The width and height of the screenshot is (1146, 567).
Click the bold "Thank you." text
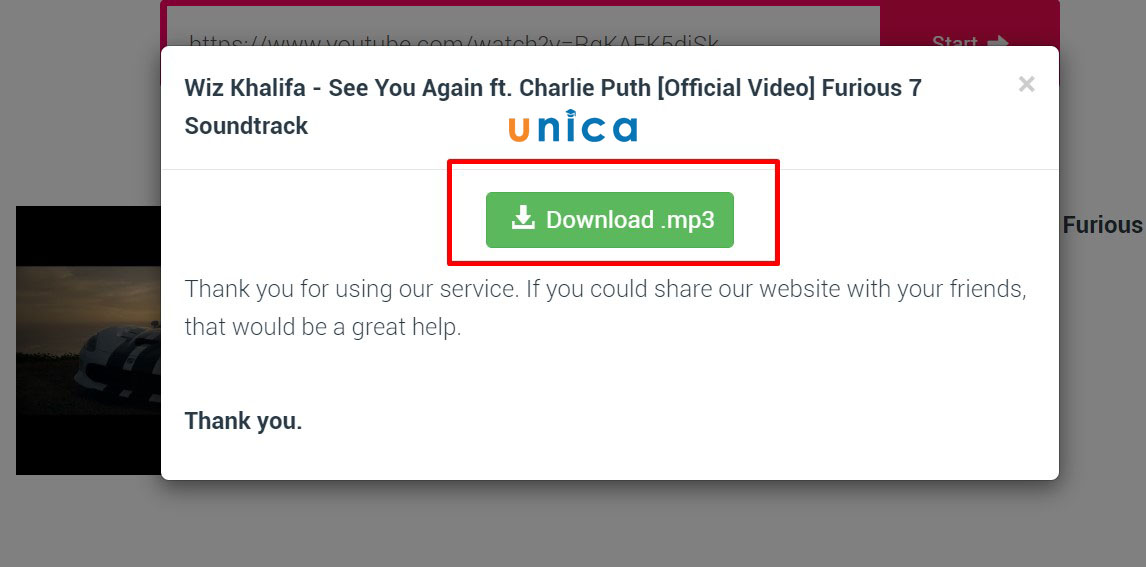coord(243,421)
